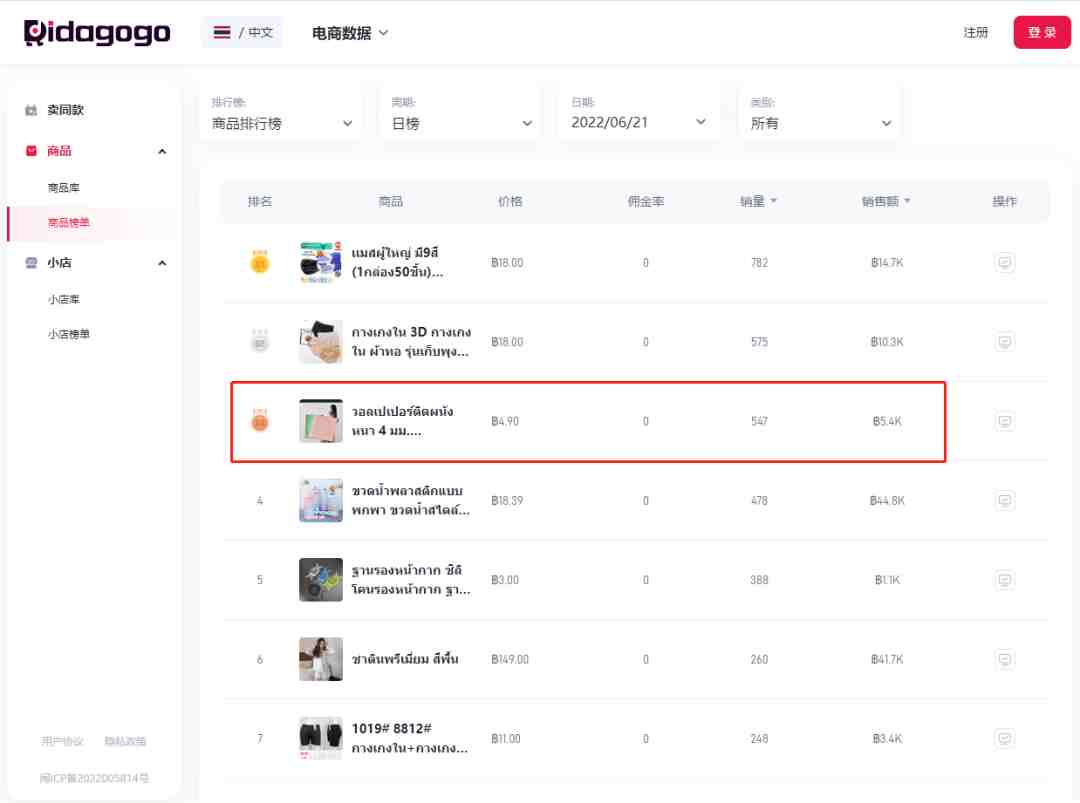This screenshot has width=1080, height=803.
Task: Click the gold medal rank-1 icon
Action: click(260, 262)
